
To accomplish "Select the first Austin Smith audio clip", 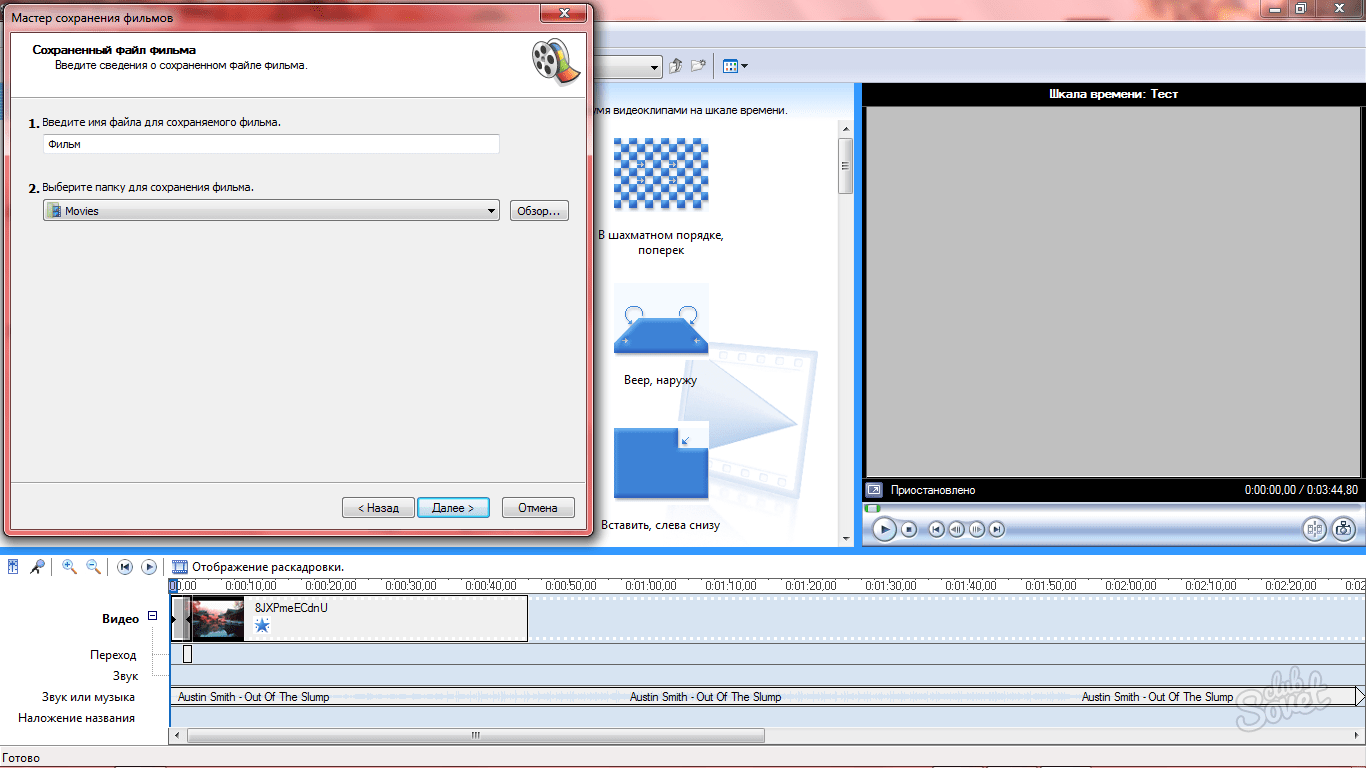I will point(397,697).
